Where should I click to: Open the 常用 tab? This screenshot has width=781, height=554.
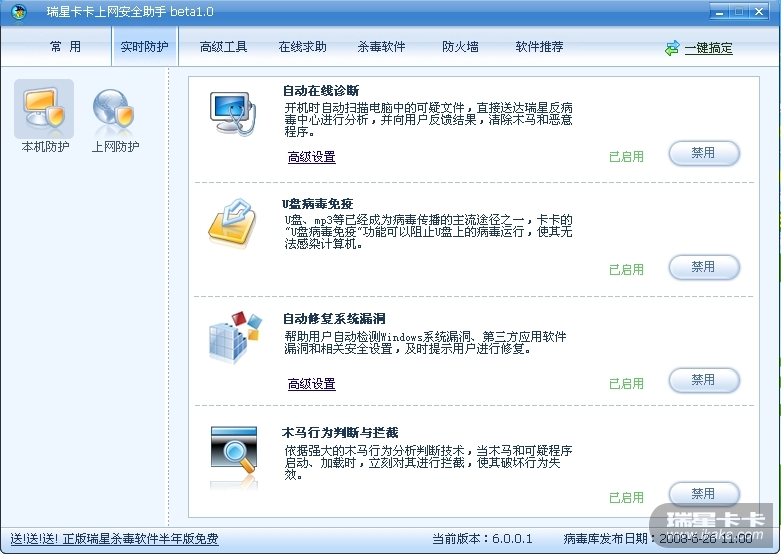click(65, 47)
